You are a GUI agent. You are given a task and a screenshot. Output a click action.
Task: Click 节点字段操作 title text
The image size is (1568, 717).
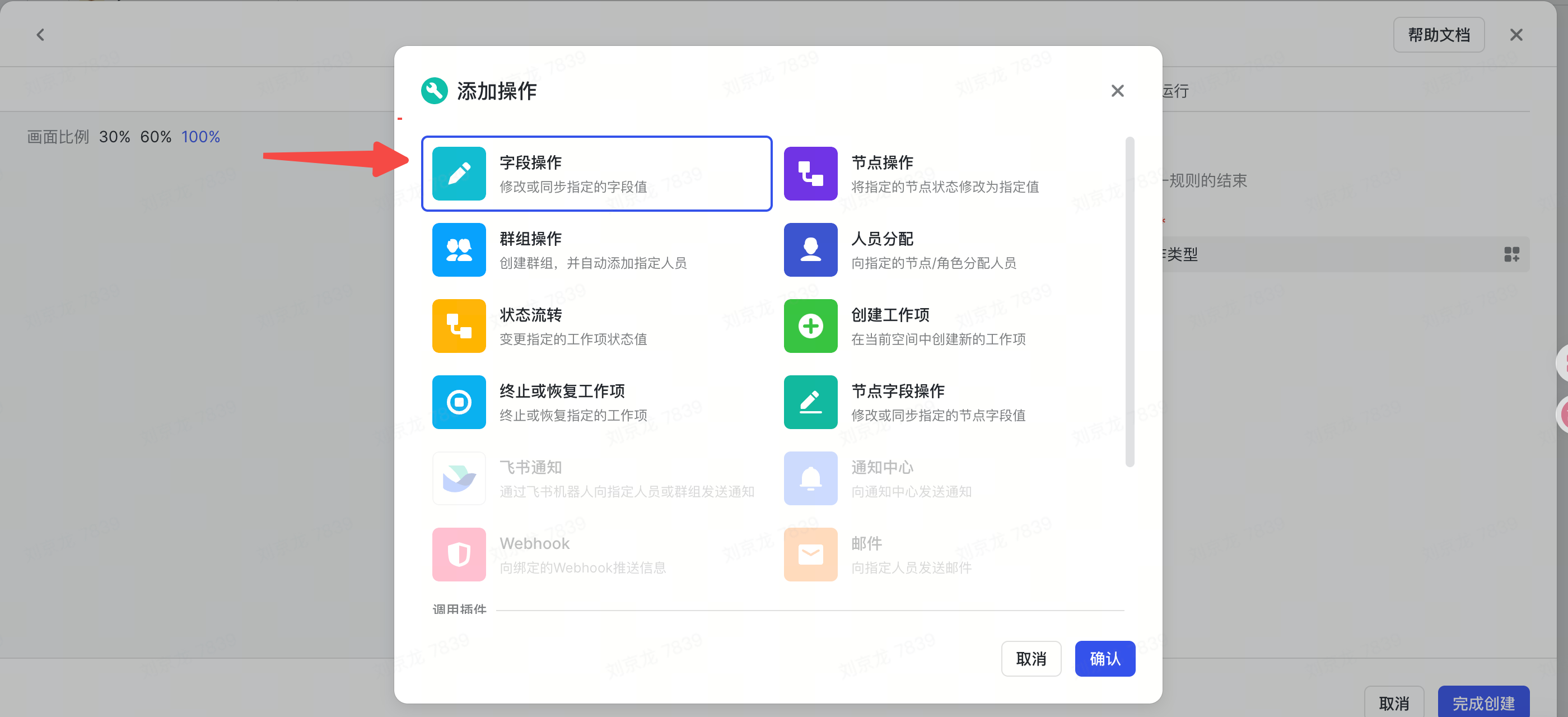coord(898,391)
